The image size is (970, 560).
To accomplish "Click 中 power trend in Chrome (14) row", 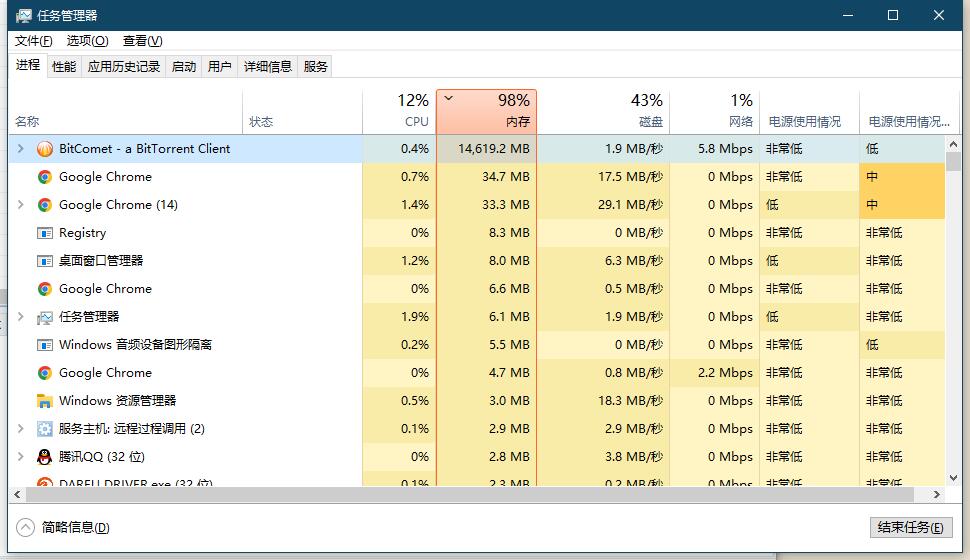I will point(872,205).
